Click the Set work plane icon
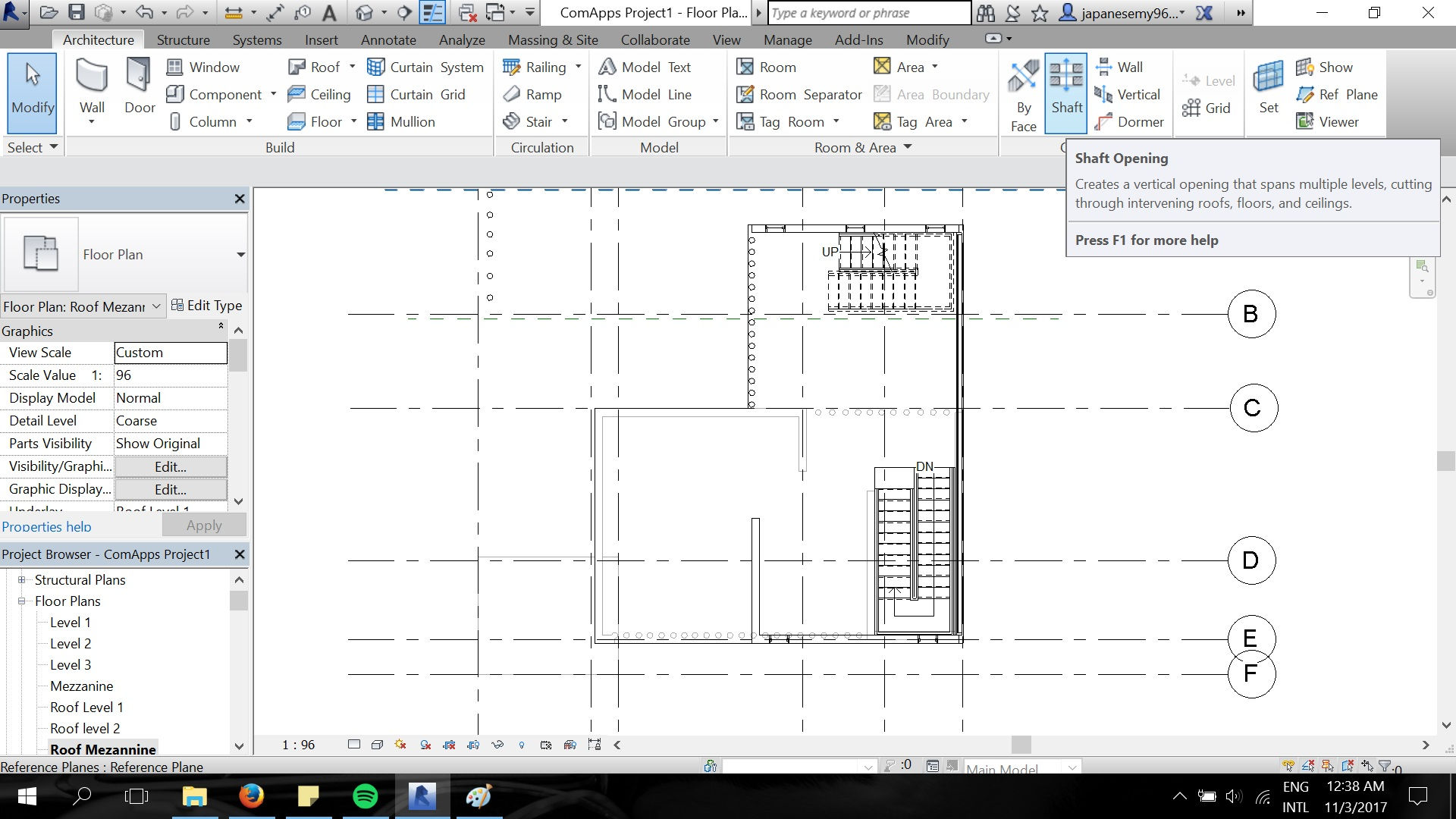Image resolution: width=1456 pixels, height=819 pixels. point(1269,86)
